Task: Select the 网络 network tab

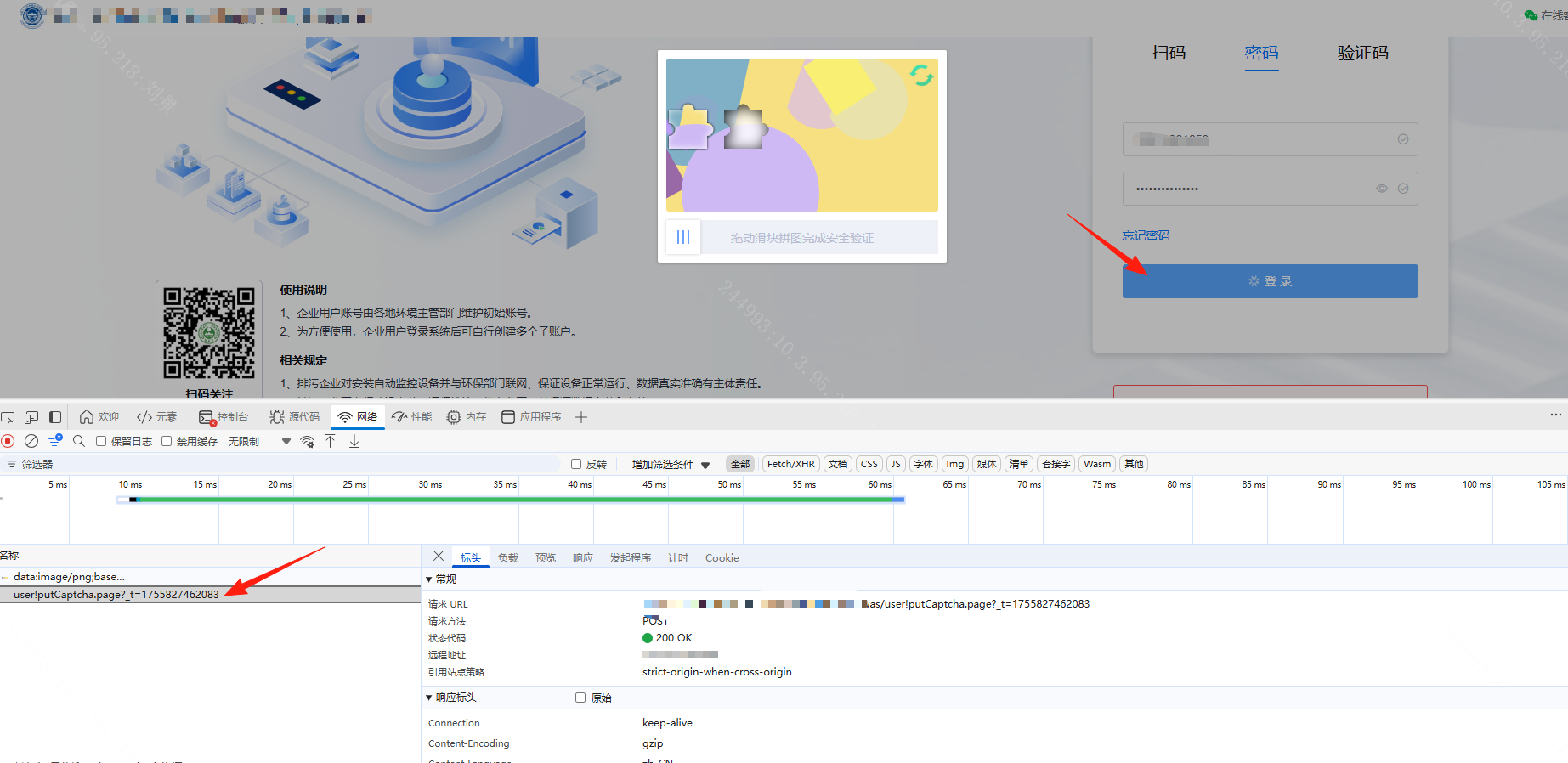Action: (x=358, y=417)
